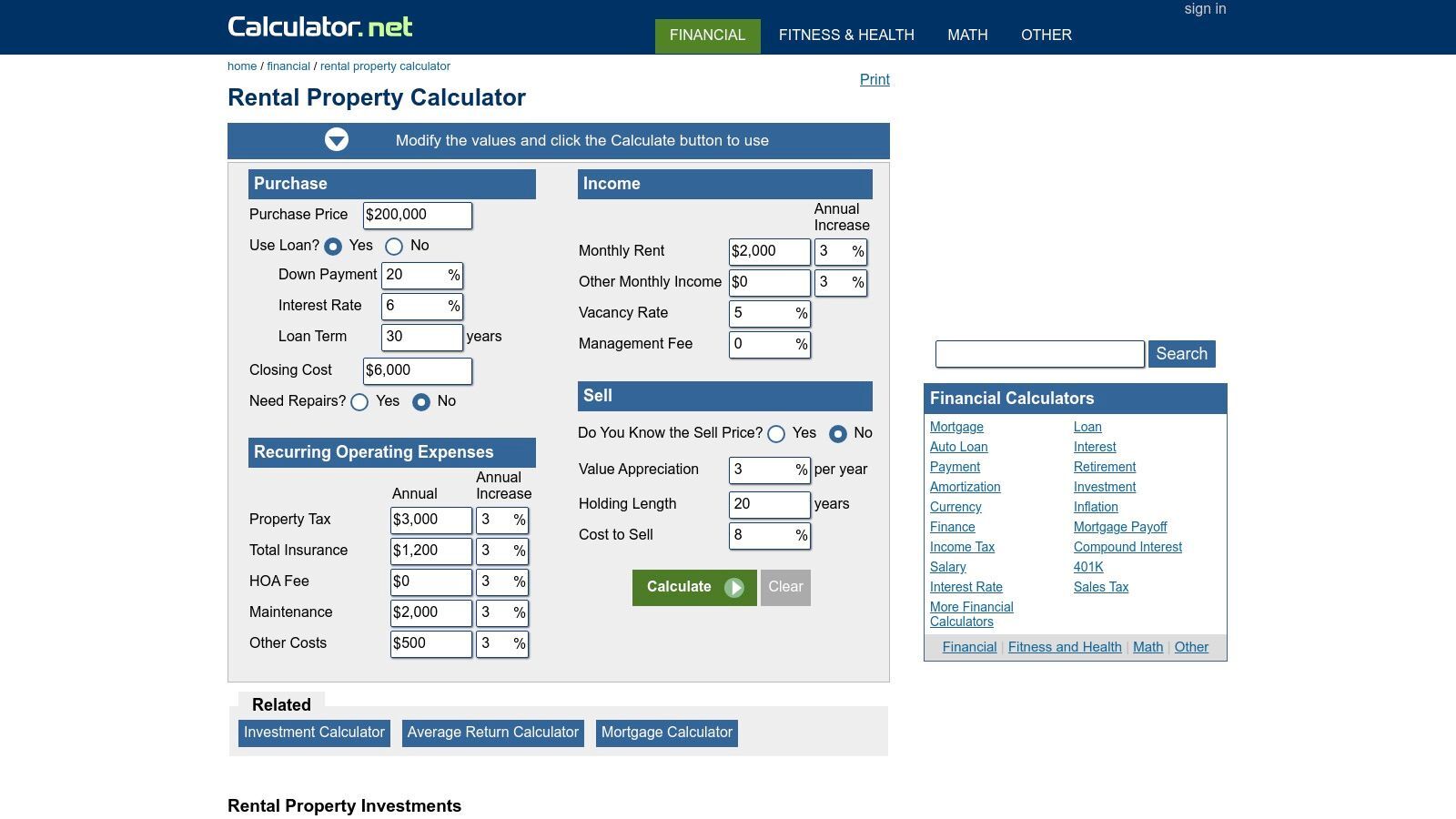Click the green arrow on the Calculate button
1456x819 pixels.
click(734, 587)
